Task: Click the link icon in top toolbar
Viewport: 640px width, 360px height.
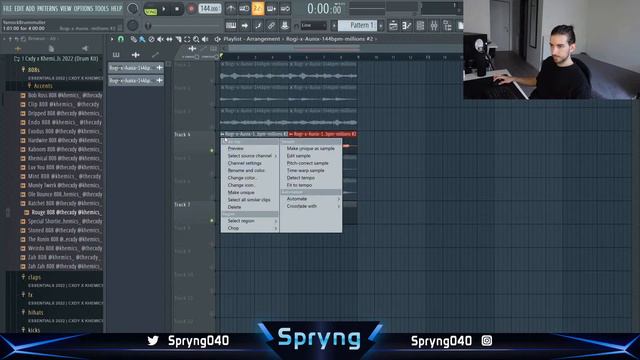Action: pos(271,26)
